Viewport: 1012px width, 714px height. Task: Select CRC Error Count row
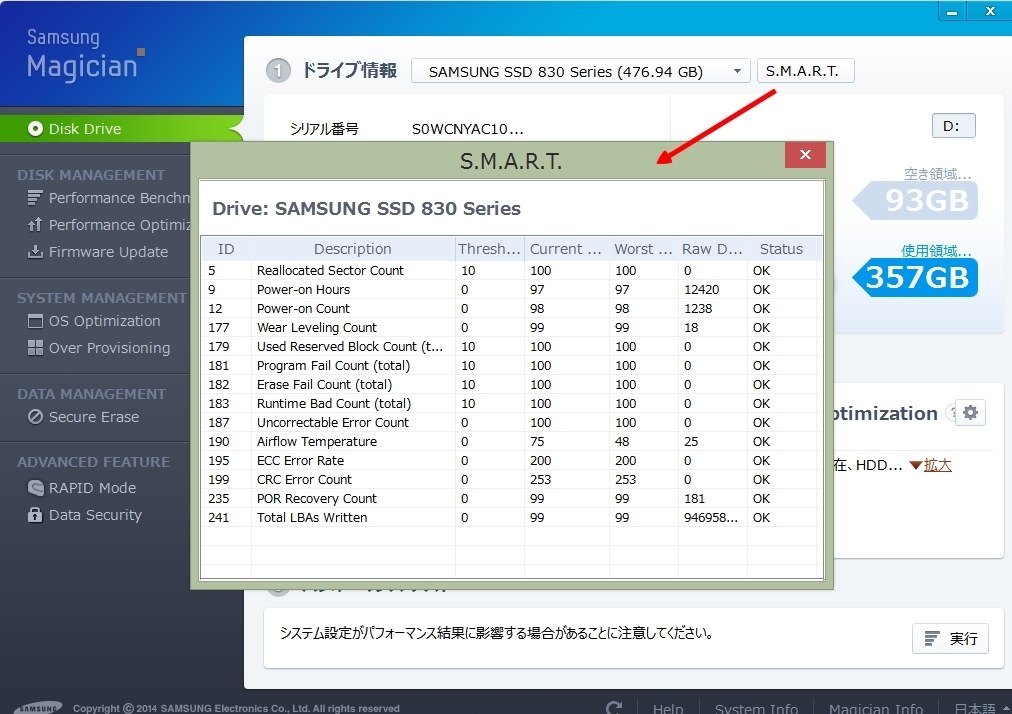click(511, 480)
